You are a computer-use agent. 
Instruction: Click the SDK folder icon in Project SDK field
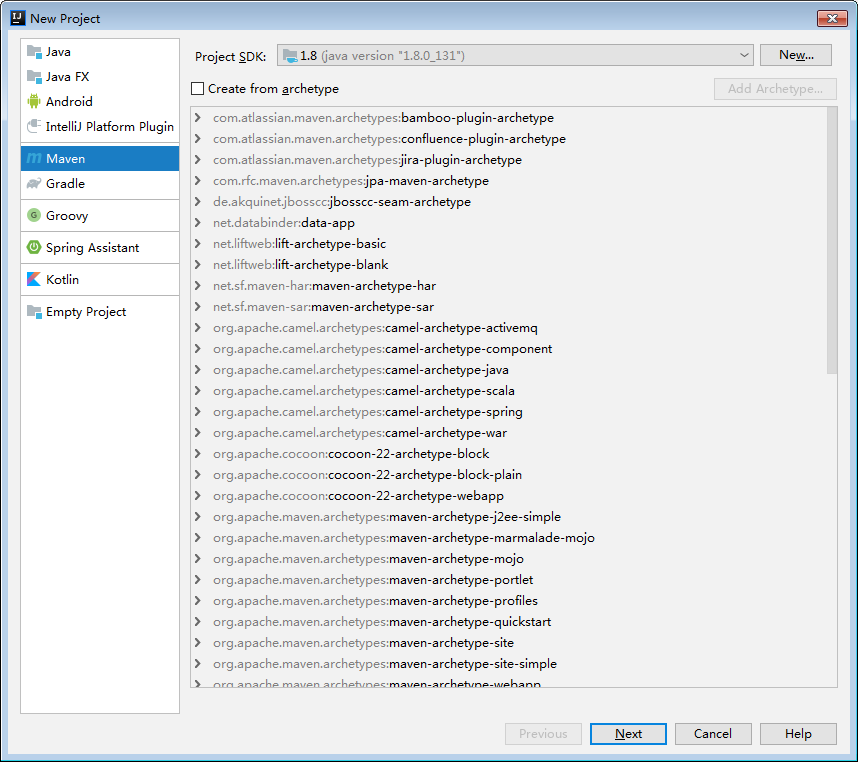(290, 56)
